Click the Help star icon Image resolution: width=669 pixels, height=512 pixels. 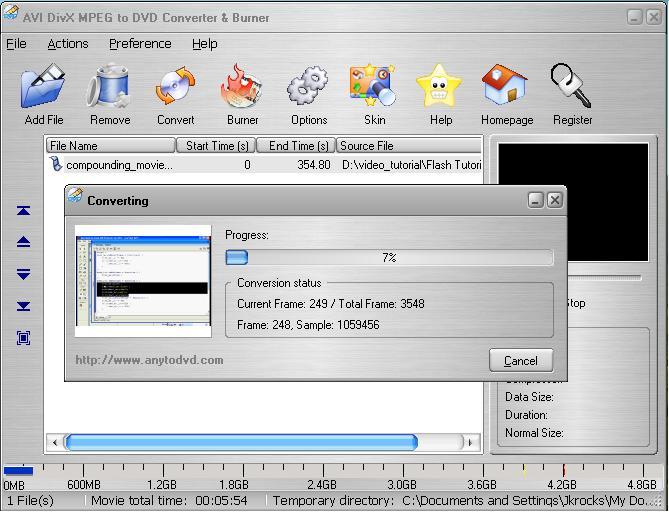[x=439, y=86]
